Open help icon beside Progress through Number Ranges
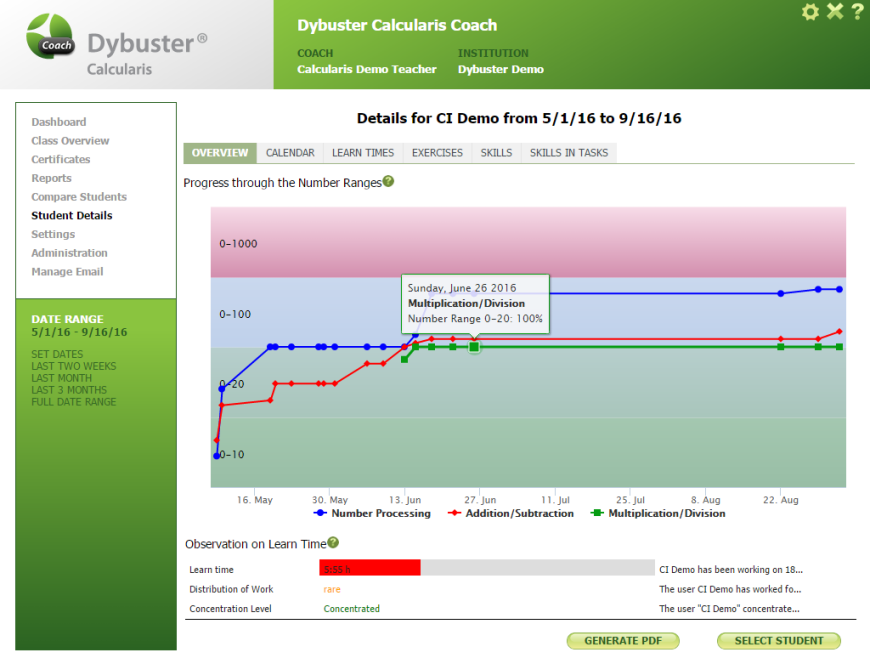 point(388,181)
